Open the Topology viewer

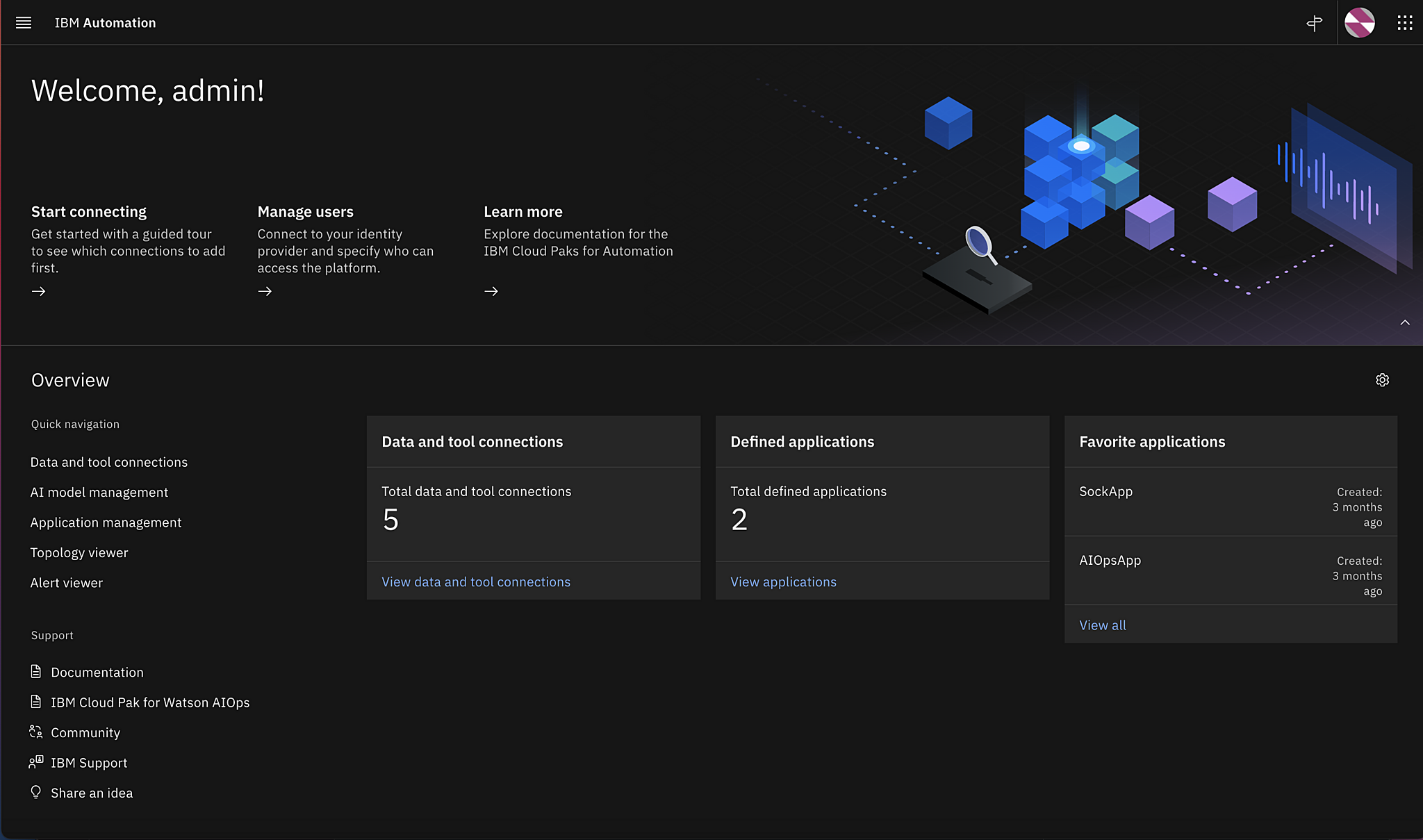coord(79,552)
